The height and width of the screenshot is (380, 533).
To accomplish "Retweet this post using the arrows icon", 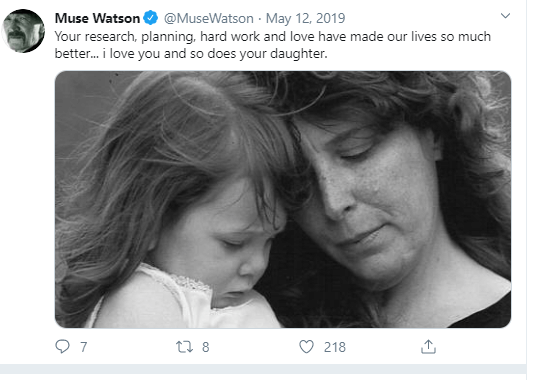I will 184,347.
